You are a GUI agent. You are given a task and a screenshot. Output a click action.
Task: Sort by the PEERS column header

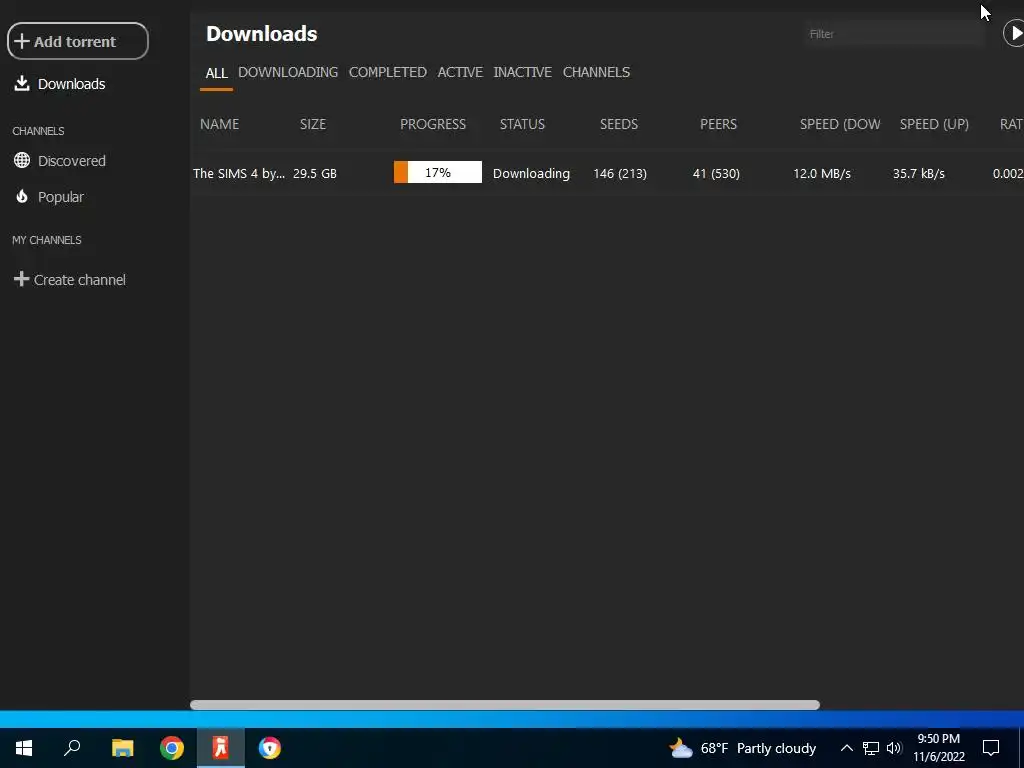pyautogui.click(x=718, y=124)
